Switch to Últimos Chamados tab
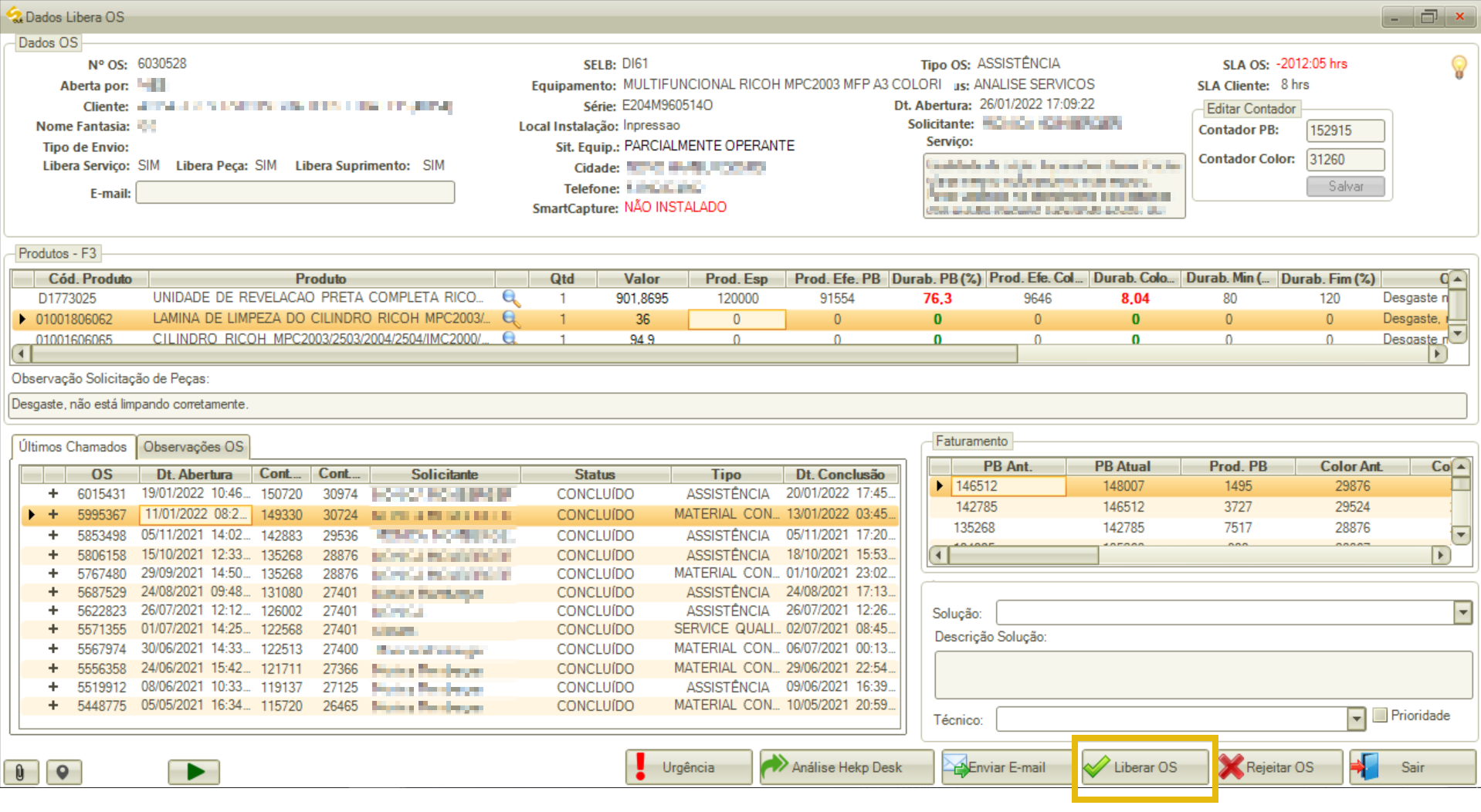Screen dimensions: 1481x812 pyautogui.click(x=73, y=447)
